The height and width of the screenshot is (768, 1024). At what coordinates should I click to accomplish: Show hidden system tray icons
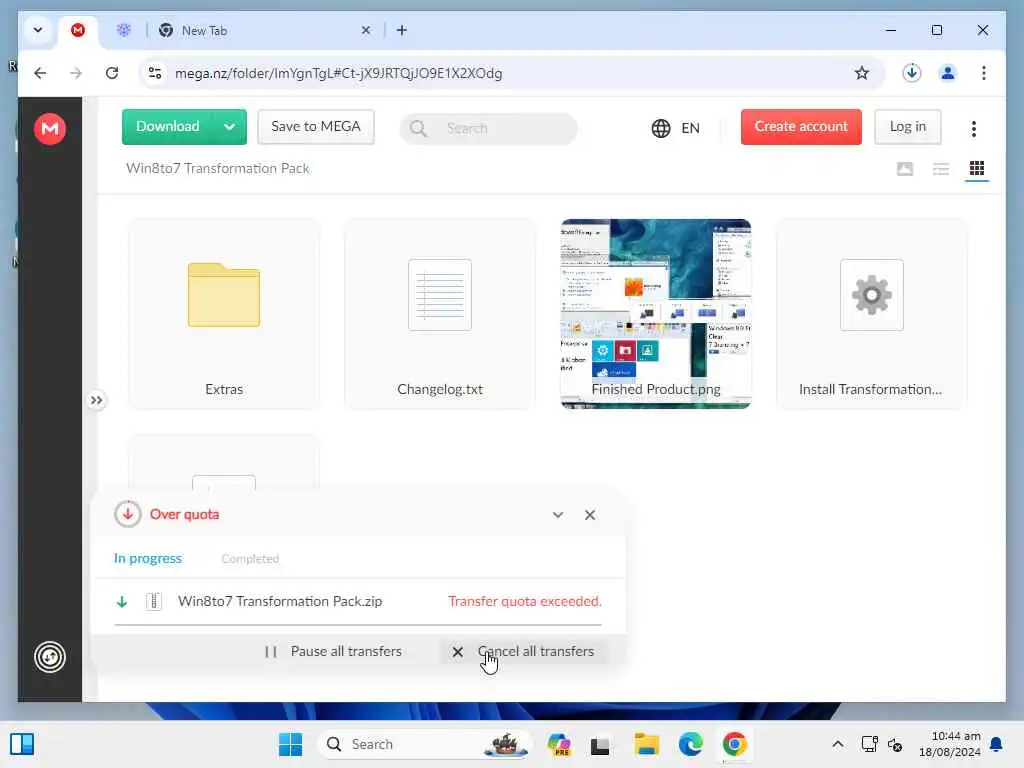838,744
